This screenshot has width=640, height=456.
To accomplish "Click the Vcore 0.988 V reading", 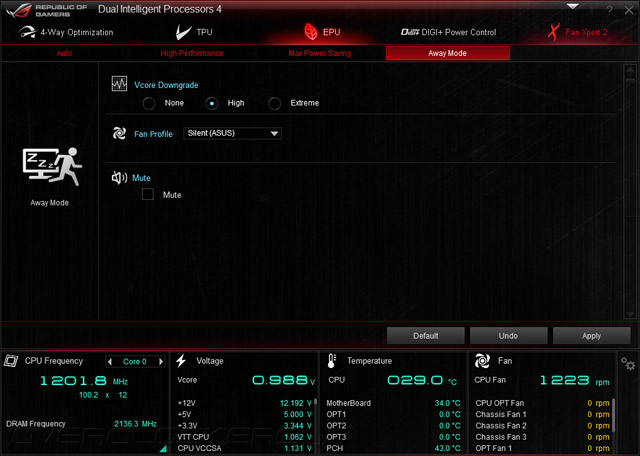I will point(284,380).
